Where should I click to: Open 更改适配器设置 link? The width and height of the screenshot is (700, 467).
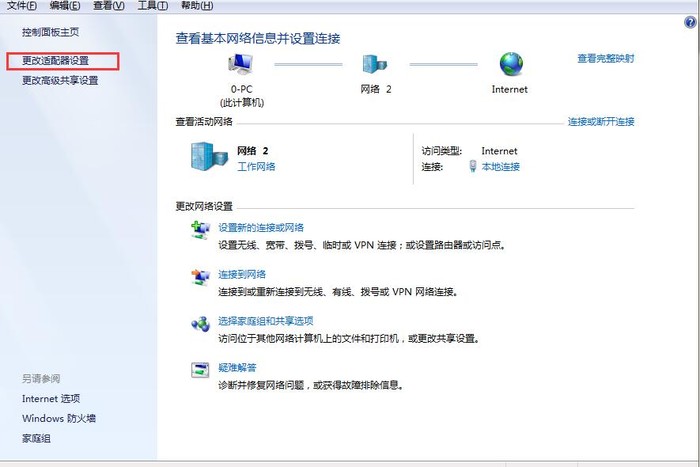coord(55,61)
